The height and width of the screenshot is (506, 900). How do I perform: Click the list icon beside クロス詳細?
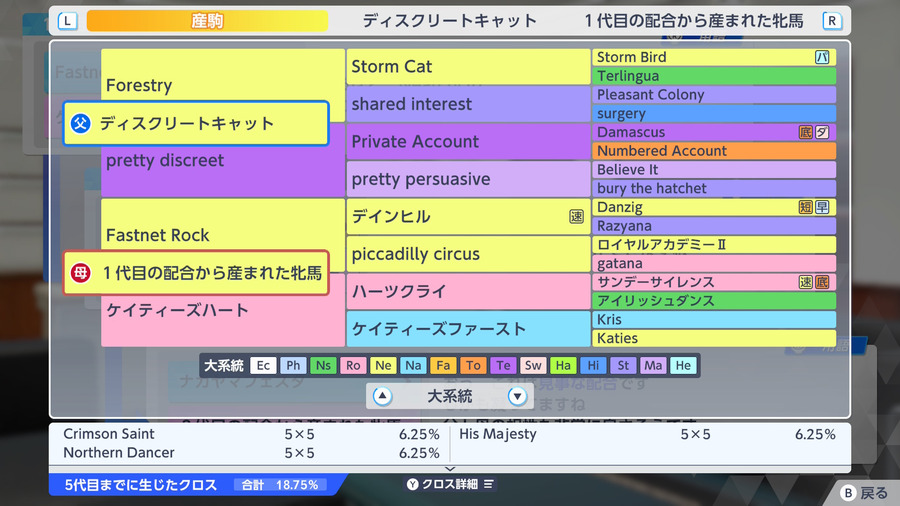coord(488,484)
